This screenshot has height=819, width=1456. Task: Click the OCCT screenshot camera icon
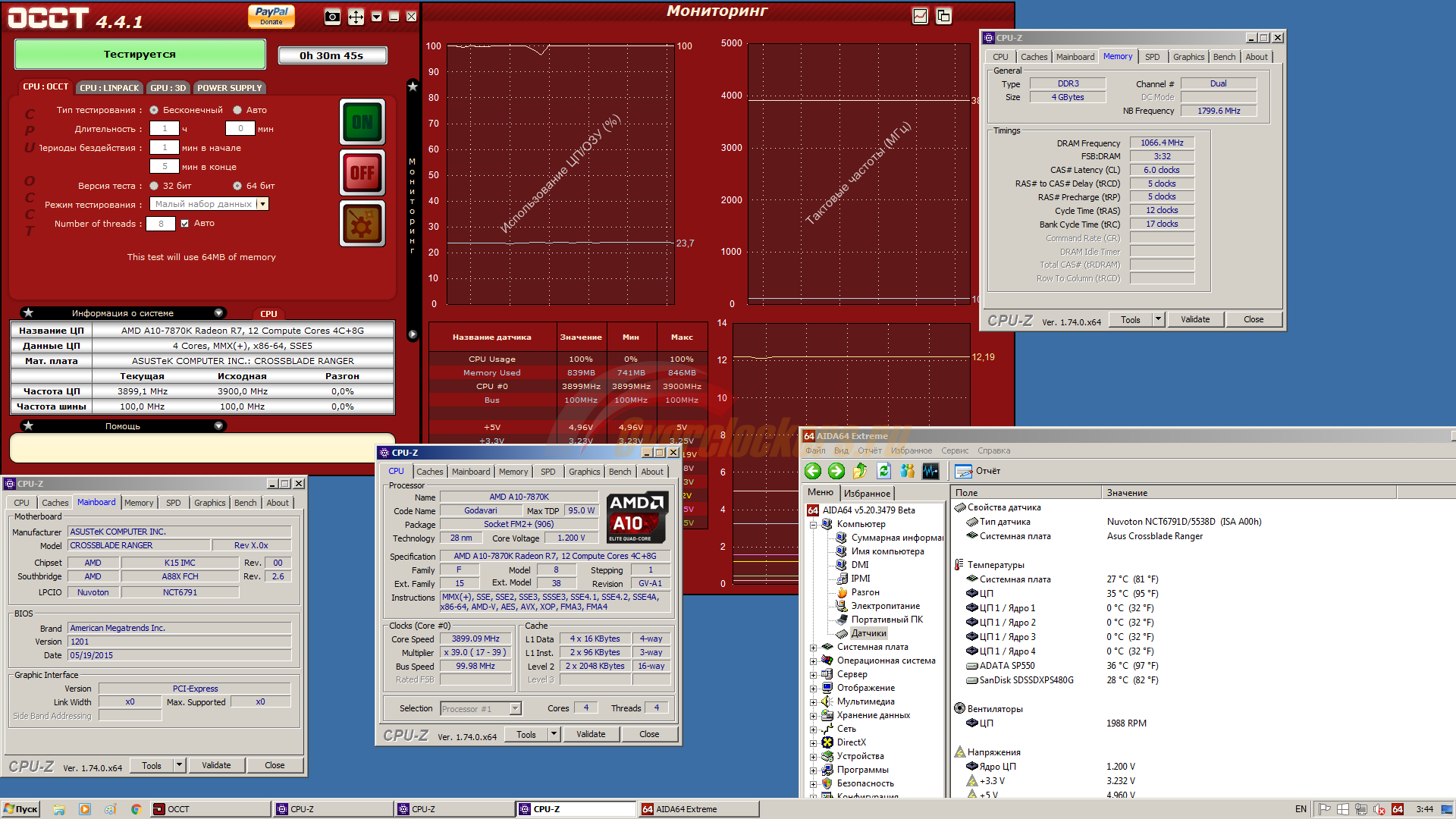(x=332, y=17)
